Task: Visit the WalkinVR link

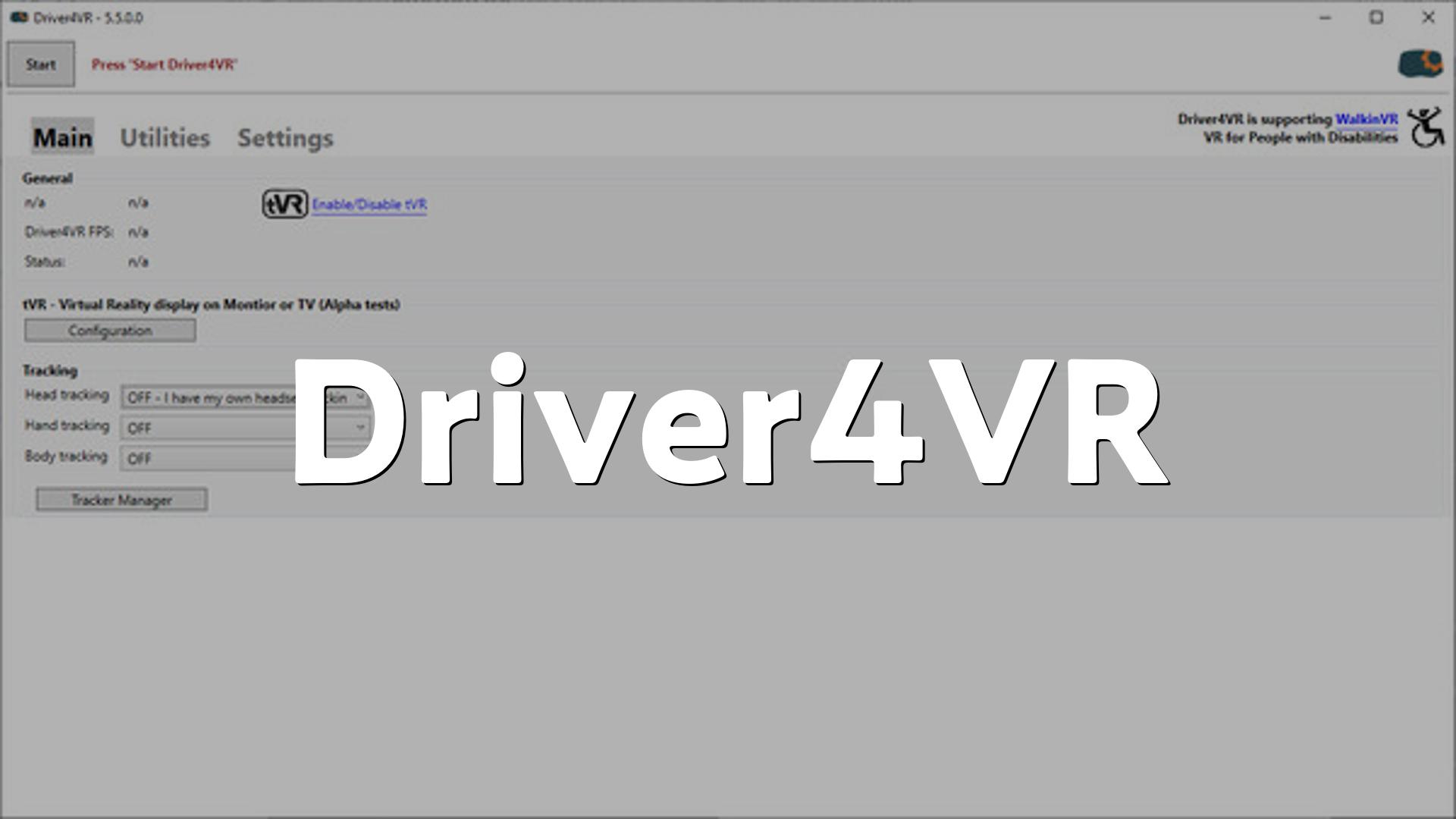Action: click(x=1367, y=119)
